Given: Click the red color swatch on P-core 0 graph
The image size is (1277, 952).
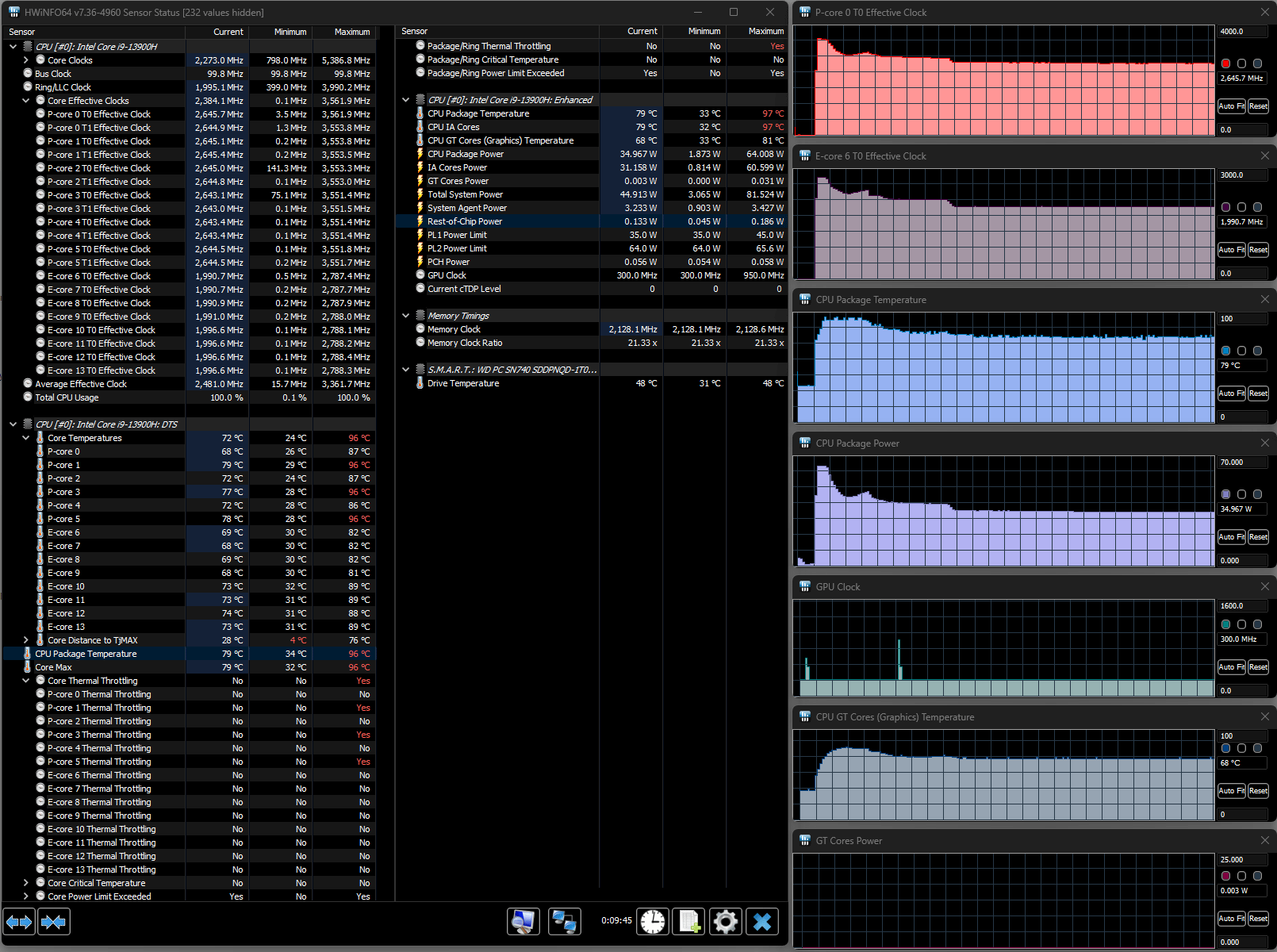Looking at the screenshot, I should point(1226,63).
